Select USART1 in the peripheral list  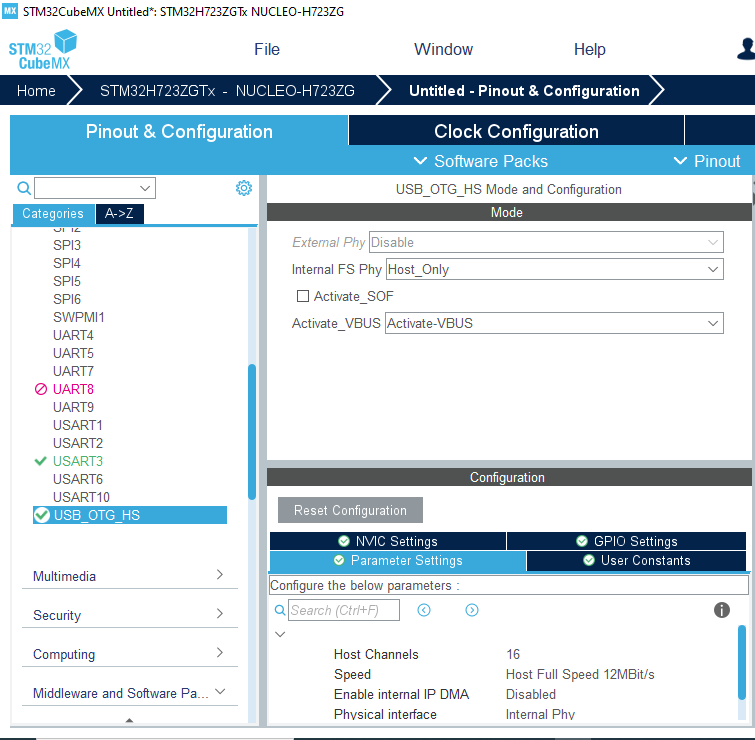(78, 425)
